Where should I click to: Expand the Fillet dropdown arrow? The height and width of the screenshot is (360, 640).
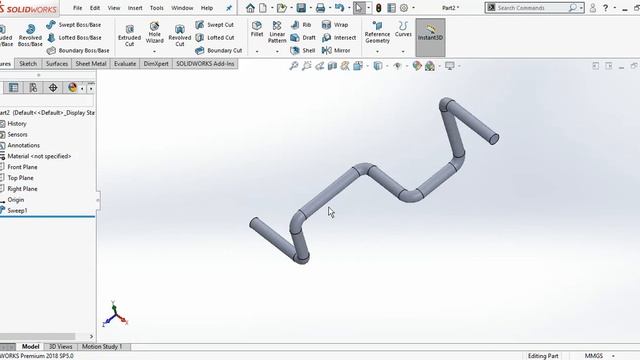click(x=257, y=51)
